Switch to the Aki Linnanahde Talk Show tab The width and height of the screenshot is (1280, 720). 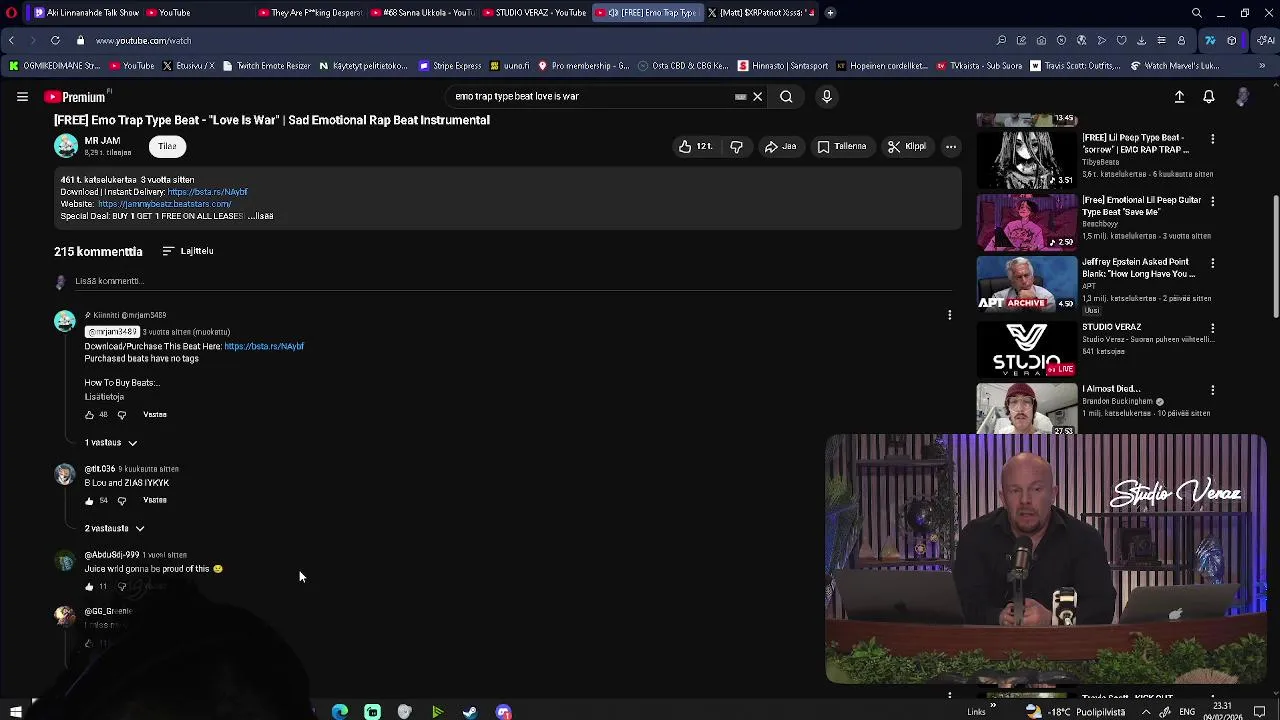coord(86,13)
